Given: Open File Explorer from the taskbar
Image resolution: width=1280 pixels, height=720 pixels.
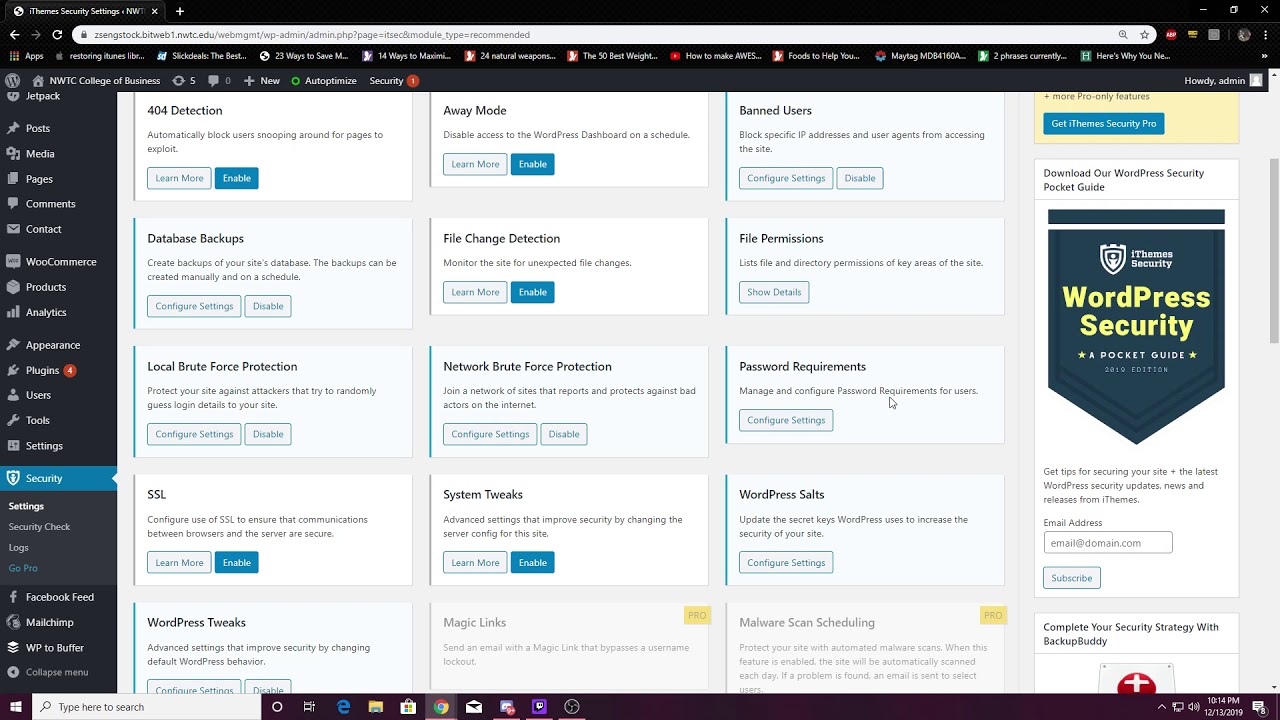Looking at the screenshot, I should click(376, 707).
